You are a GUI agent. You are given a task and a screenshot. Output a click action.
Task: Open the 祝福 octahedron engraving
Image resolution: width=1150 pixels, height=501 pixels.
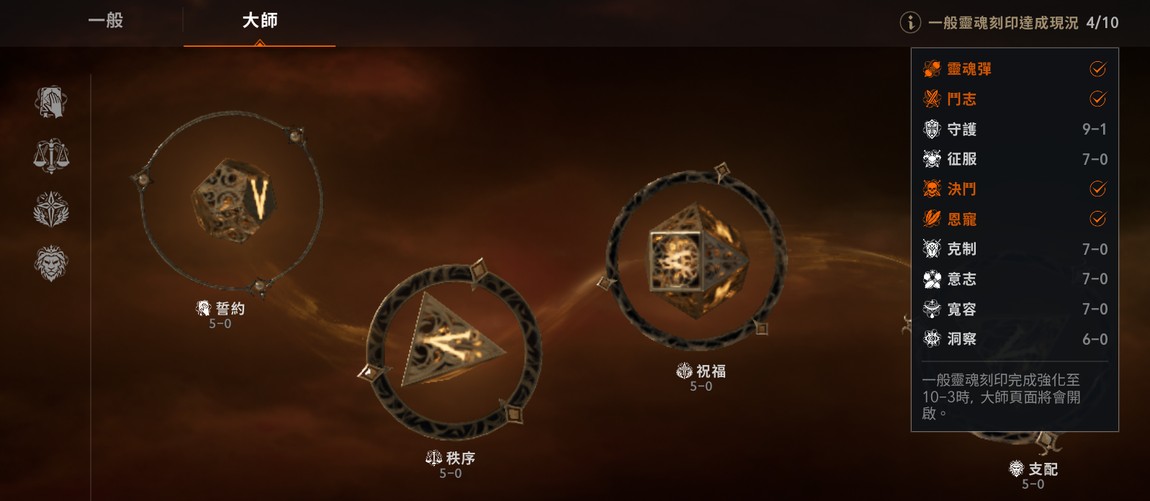[697, 258]
